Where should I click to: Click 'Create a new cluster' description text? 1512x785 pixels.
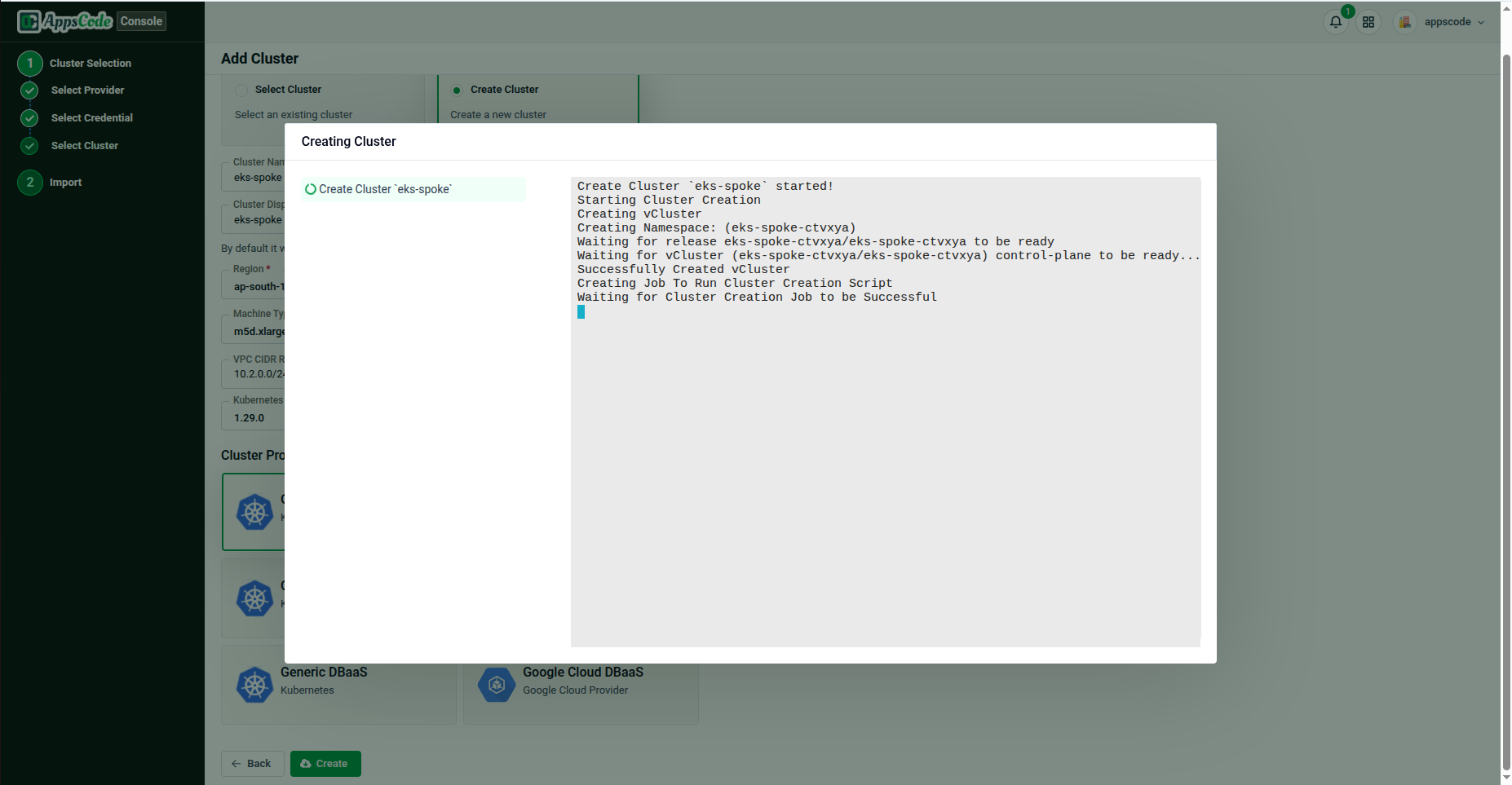pyautogui.click(x=498, y=115)
